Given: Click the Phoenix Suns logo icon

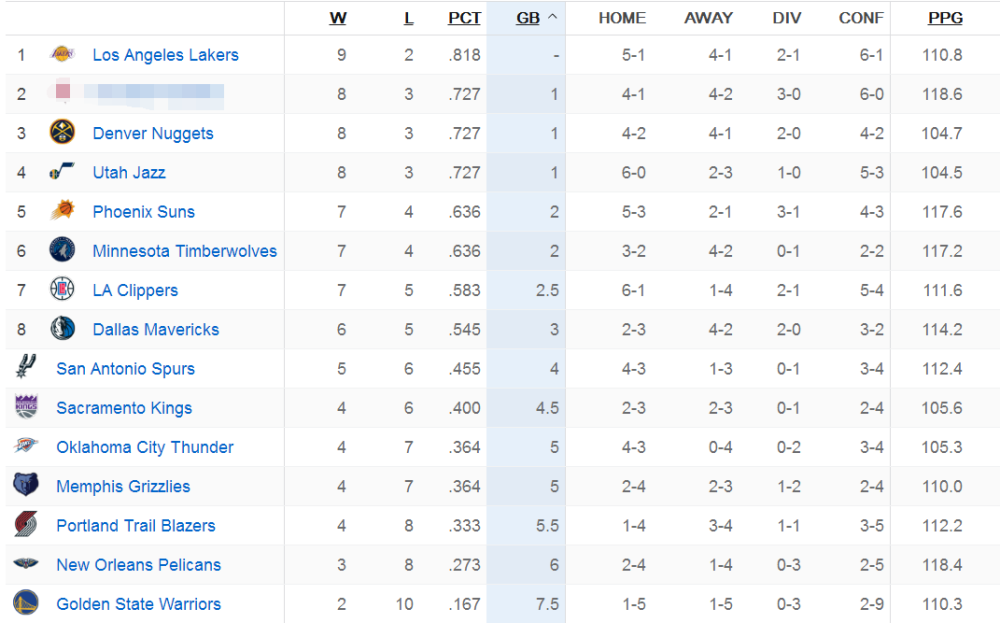Looking at the screenshot, I should pos(62,210).
